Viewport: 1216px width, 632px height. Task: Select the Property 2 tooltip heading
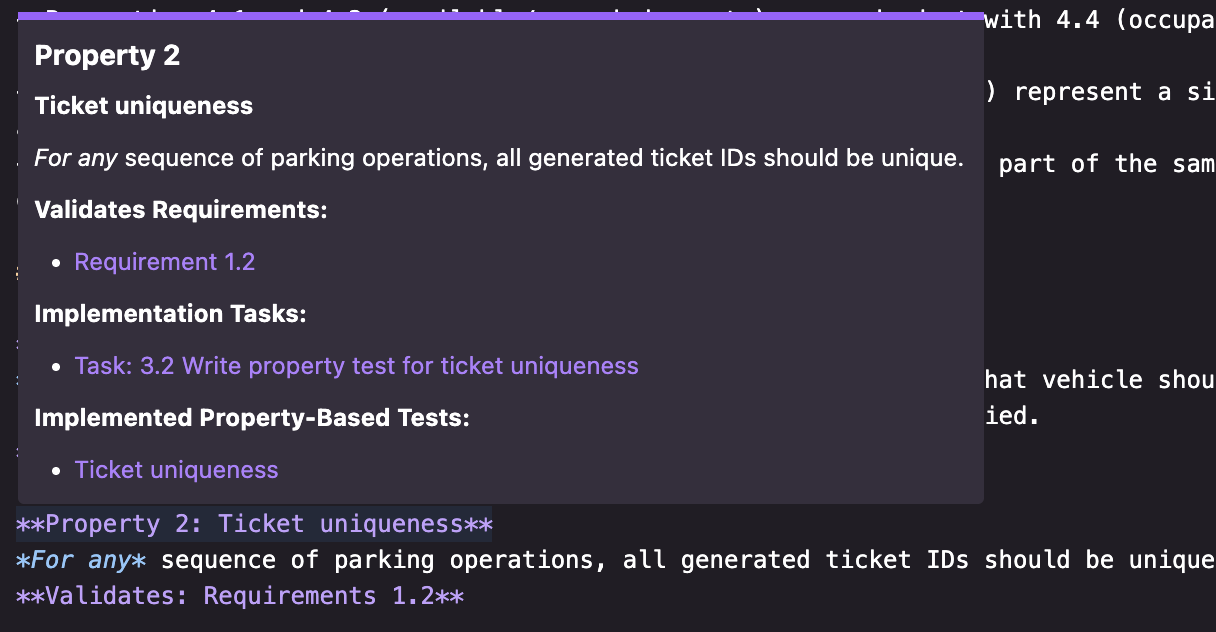(x=106, y=56)
